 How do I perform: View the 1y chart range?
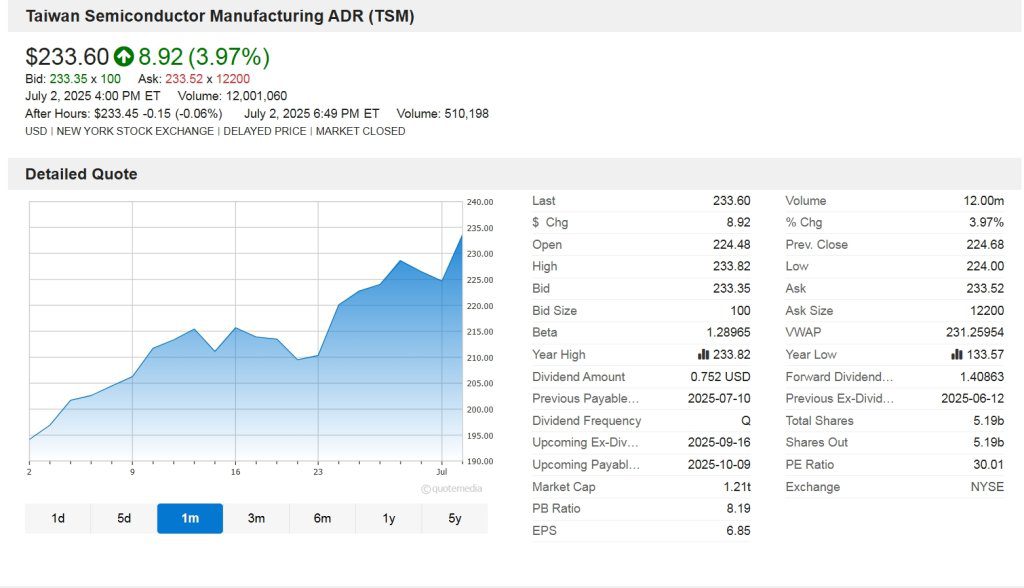388,518
